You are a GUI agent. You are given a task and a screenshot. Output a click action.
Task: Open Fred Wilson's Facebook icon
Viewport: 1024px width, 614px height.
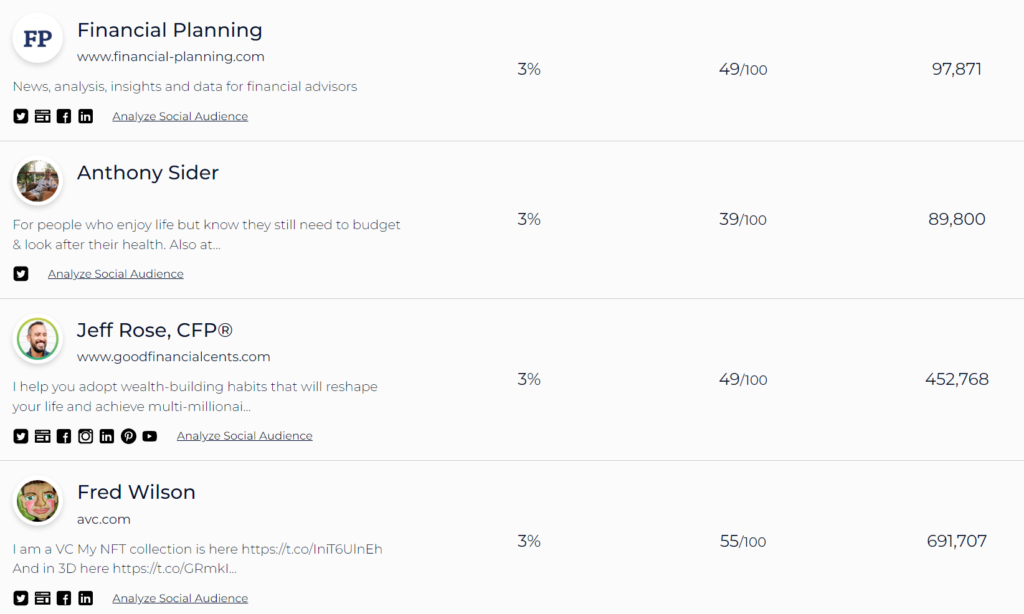64,598
